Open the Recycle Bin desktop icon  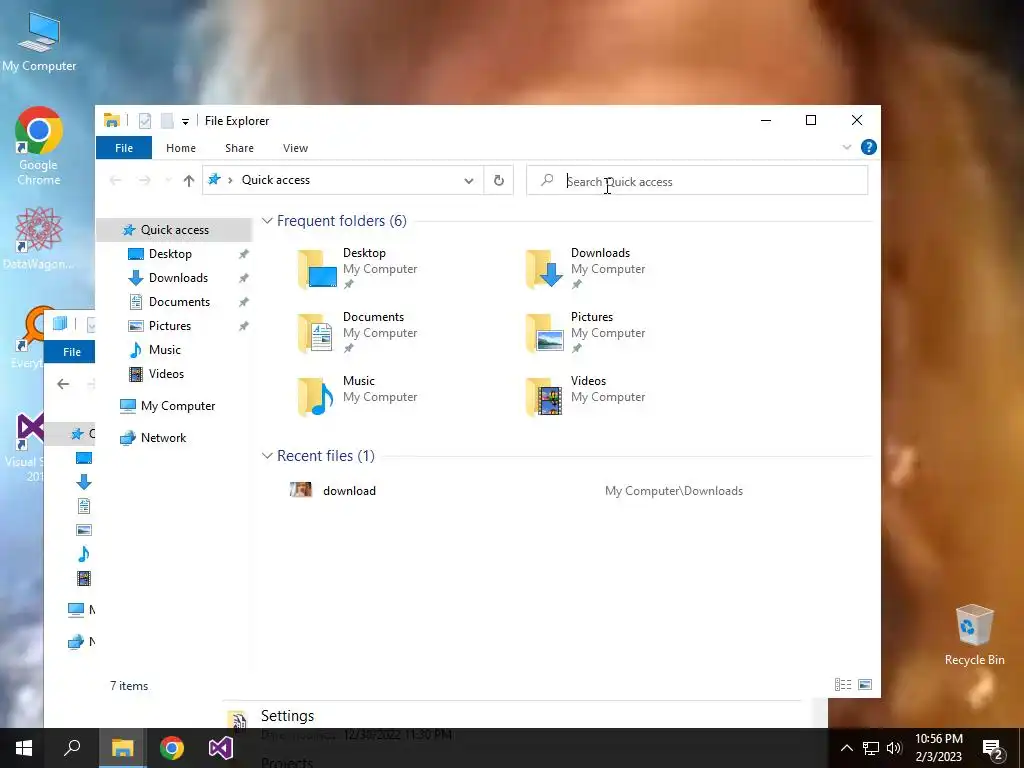pos(974,635)
